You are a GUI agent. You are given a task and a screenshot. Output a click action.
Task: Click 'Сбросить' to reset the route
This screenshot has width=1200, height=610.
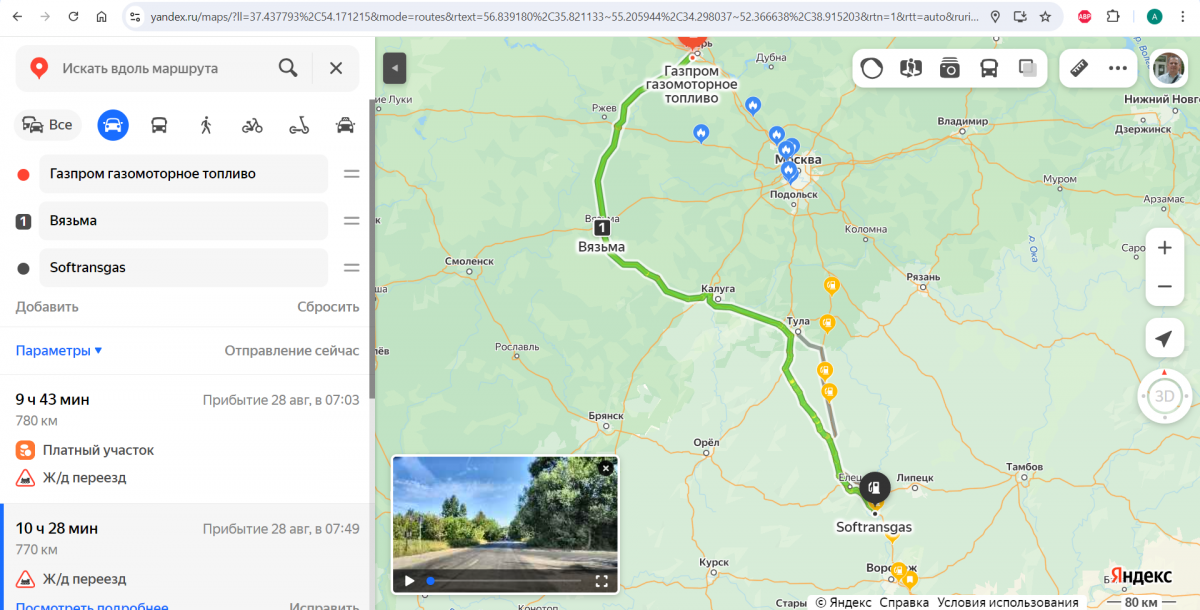point(328,307)
